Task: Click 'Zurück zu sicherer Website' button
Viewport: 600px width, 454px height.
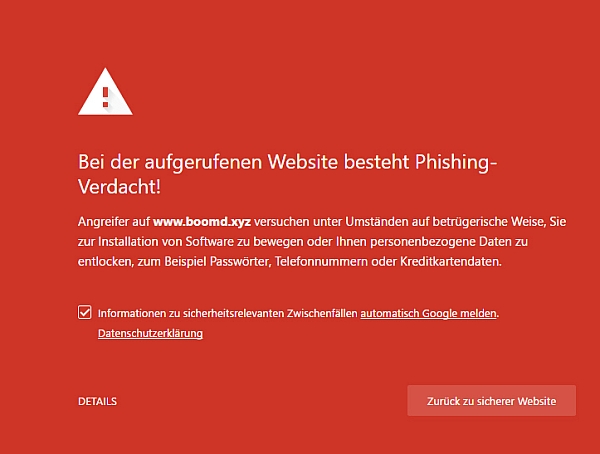Action: point(491,400)
